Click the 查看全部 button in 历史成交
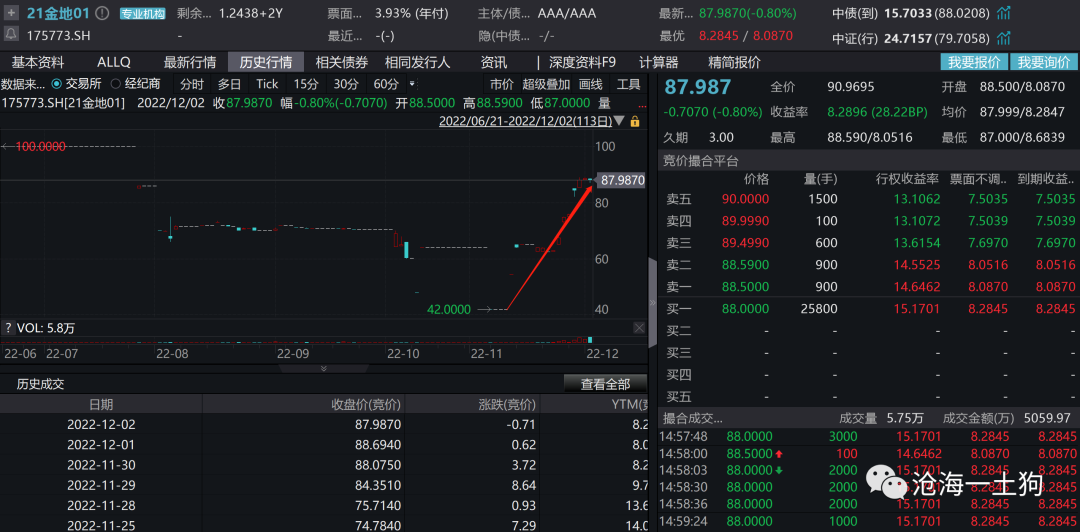This screenshot has height=532, width=1080. pyautogui.click(x=605, y=384)
